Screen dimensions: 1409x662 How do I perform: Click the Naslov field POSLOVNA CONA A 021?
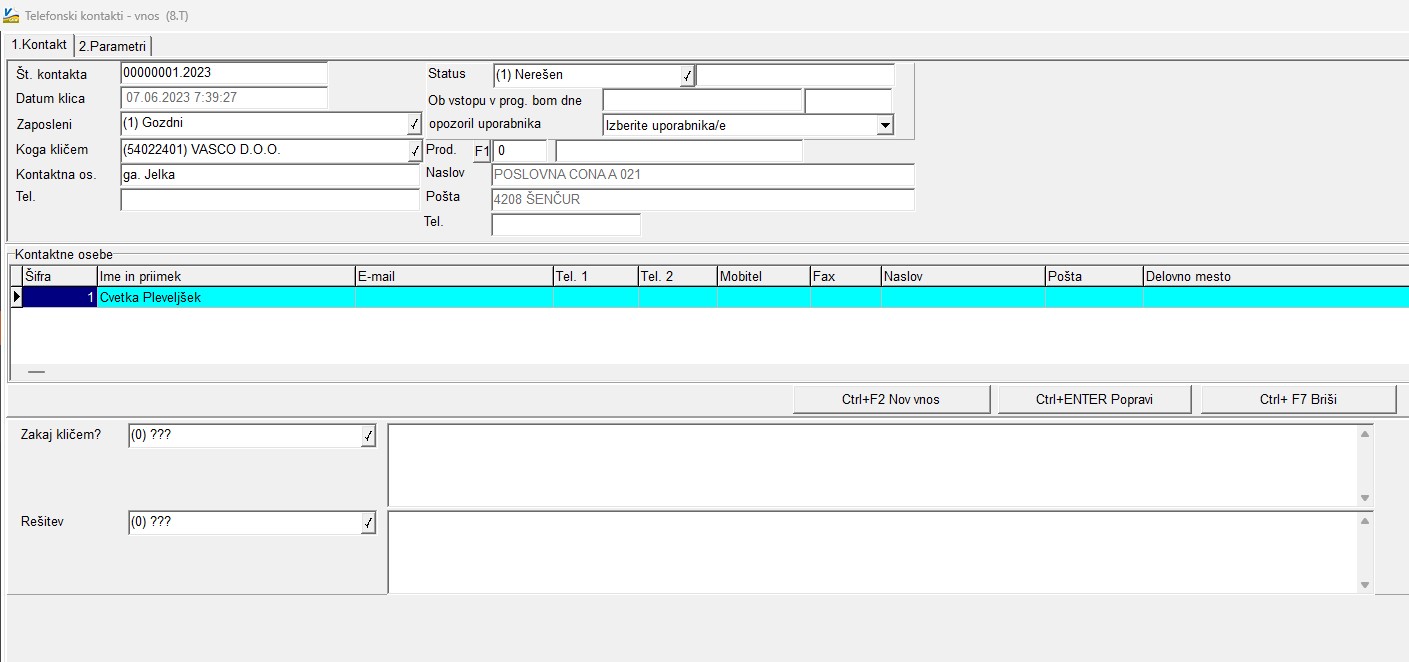703,175
